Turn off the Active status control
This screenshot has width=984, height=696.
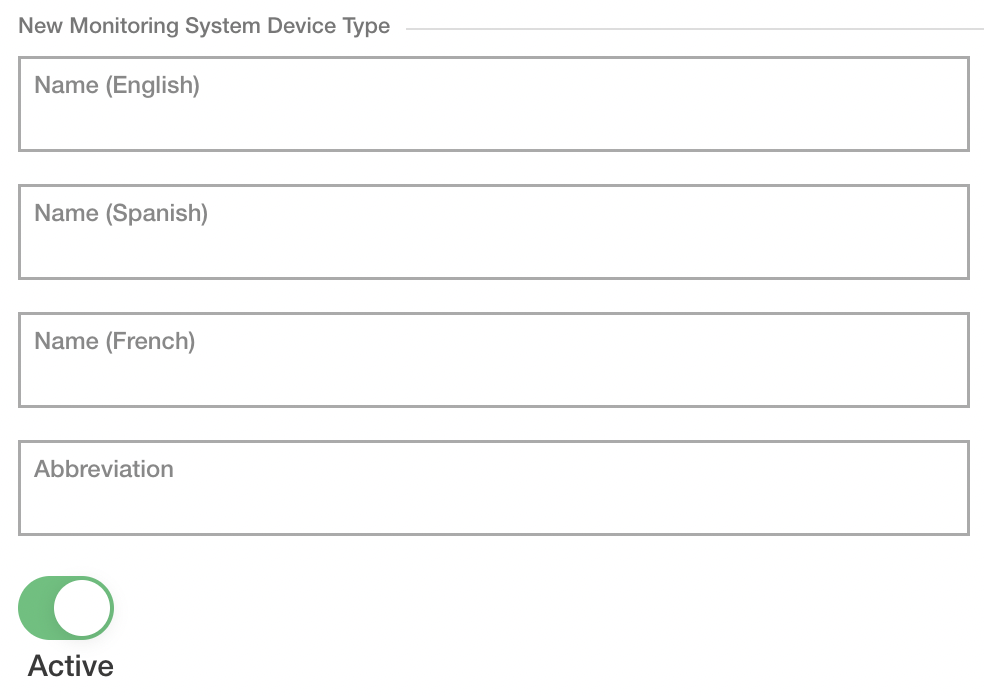67,607
